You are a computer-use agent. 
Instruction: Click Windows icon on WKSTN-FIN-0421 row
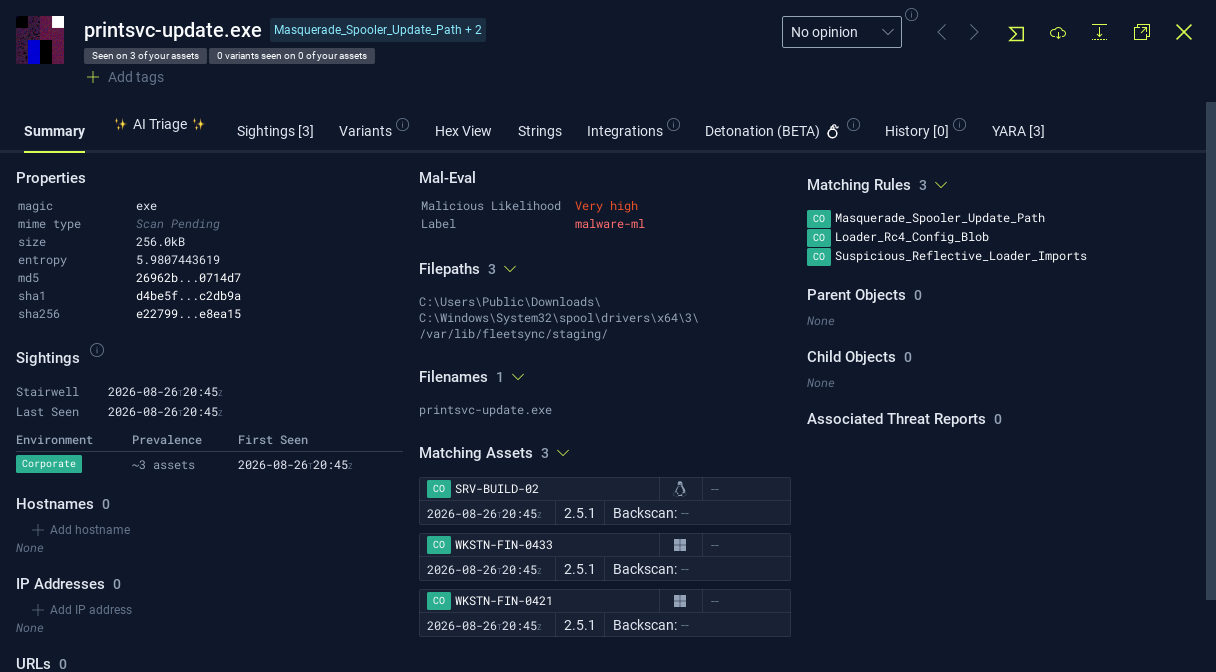point(680,601)
